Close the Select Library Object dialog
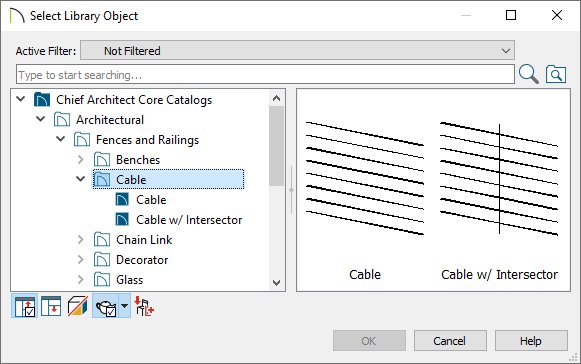This screenshot has width=581, height=364. click(x=557, y=15)
